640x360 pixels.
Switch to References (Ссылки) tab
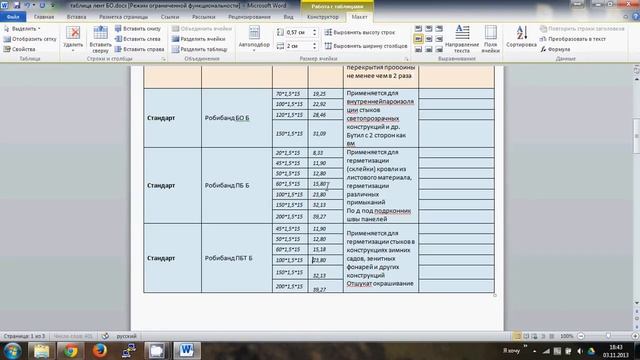pos(170,17)
